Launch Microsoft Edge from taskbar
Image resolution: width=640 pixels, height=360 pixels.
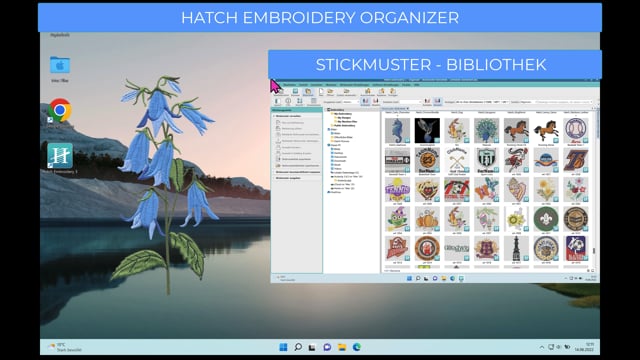click(x=357, y=347)
